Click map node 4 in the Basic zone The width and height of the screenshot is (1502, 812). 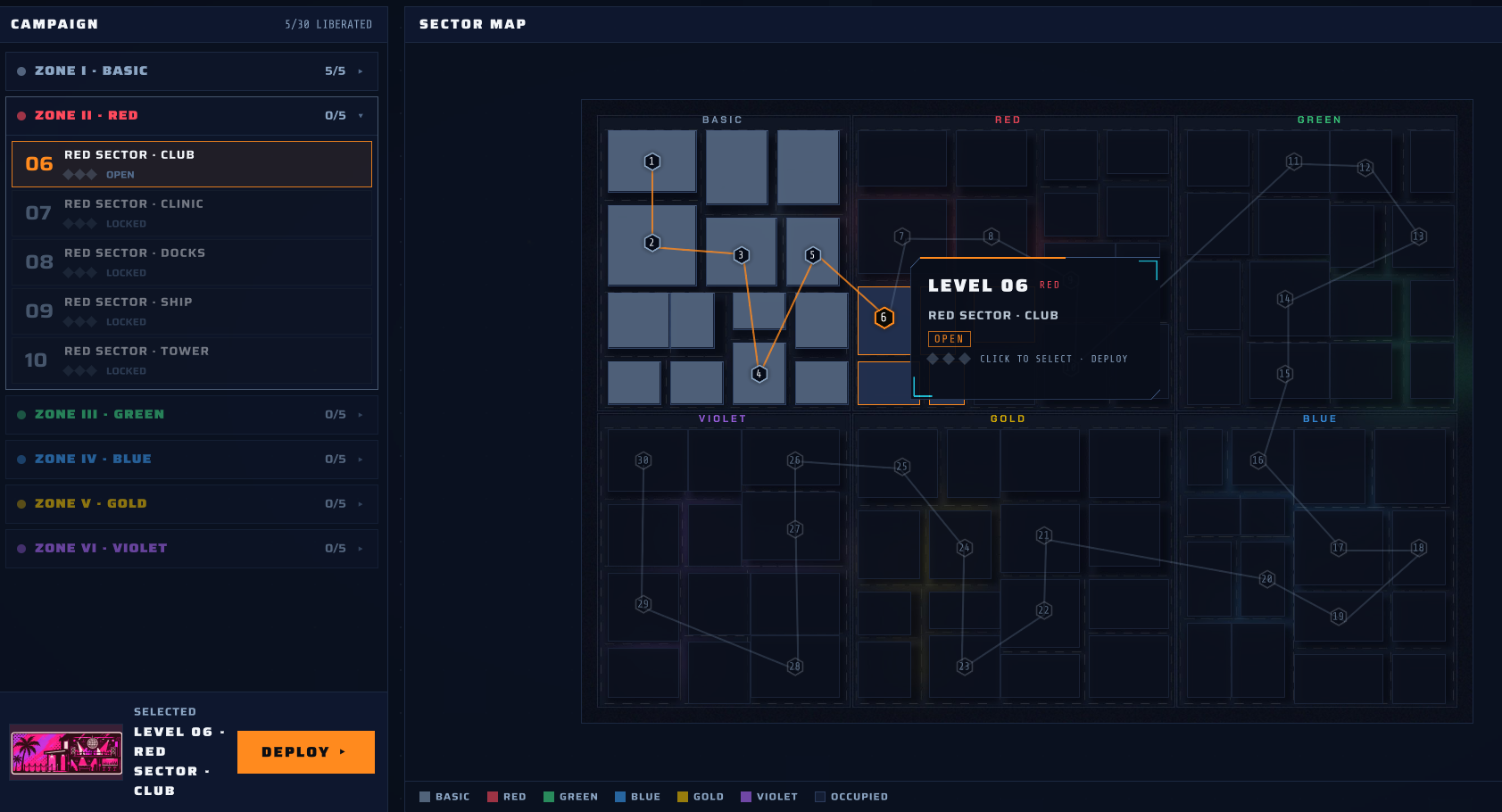(x=759, y=374)
